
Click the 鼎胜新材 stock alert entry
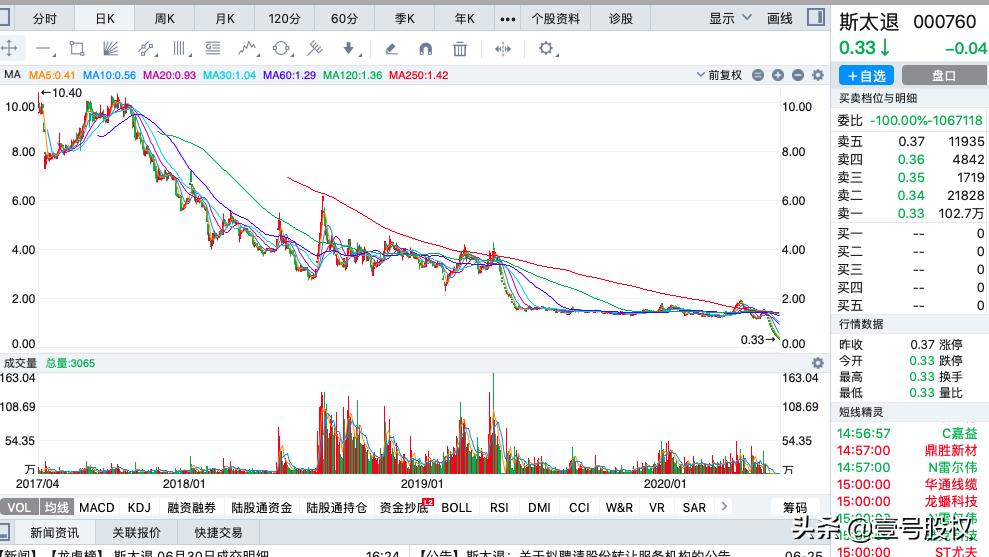(951, 450)
